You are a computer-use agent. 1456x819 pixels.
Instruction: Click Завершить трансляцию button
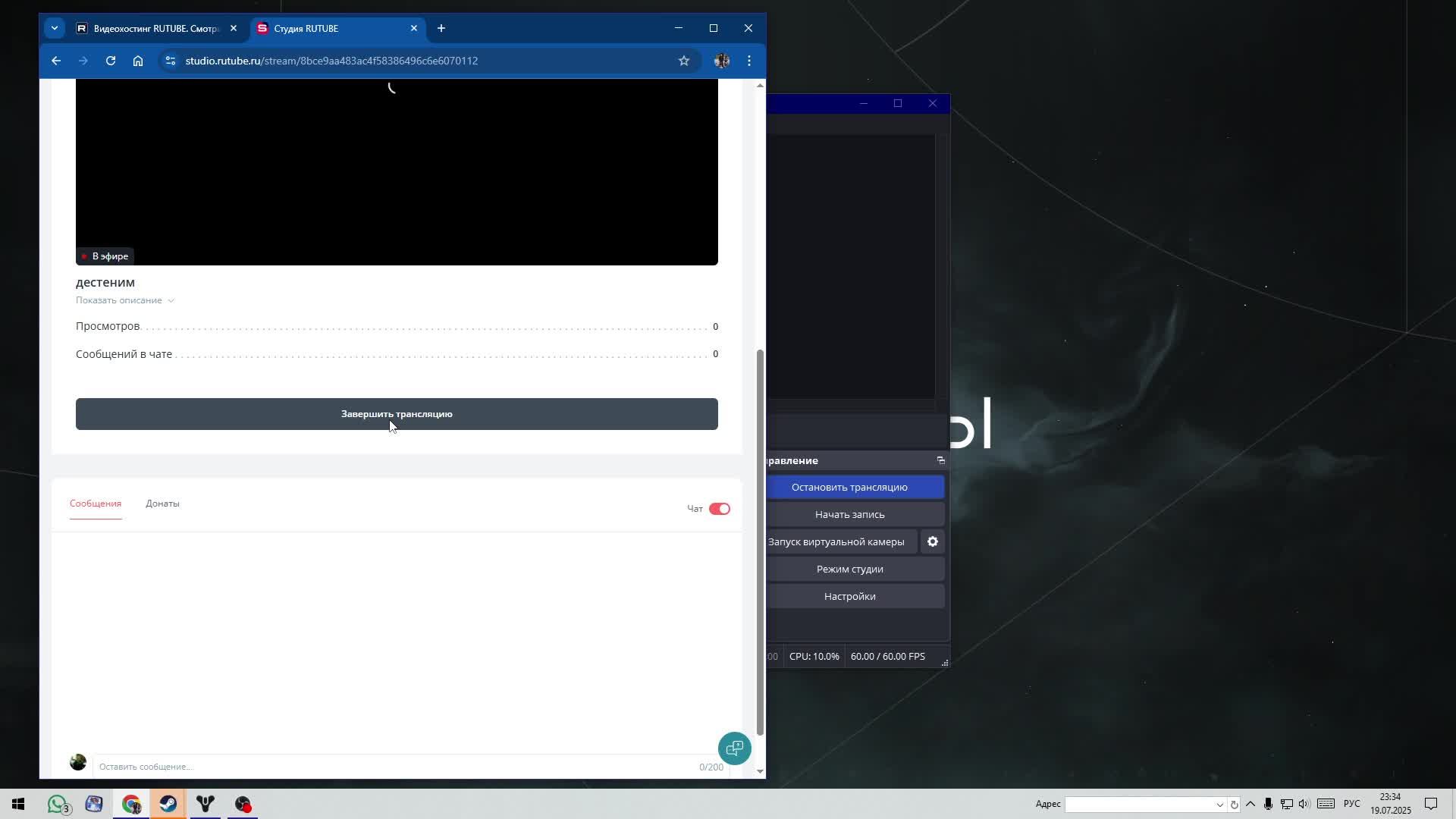[x=397, y=414]
